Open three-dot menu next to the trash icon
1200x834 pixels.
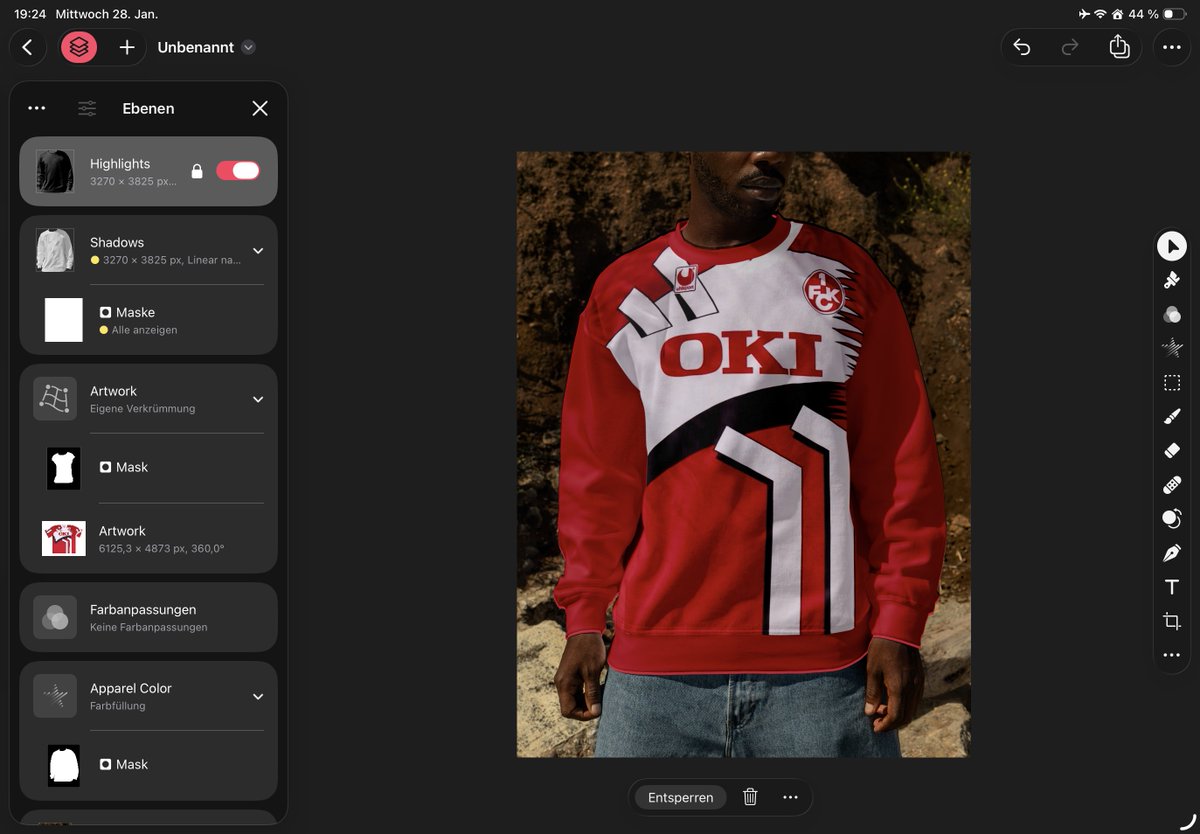790,797
